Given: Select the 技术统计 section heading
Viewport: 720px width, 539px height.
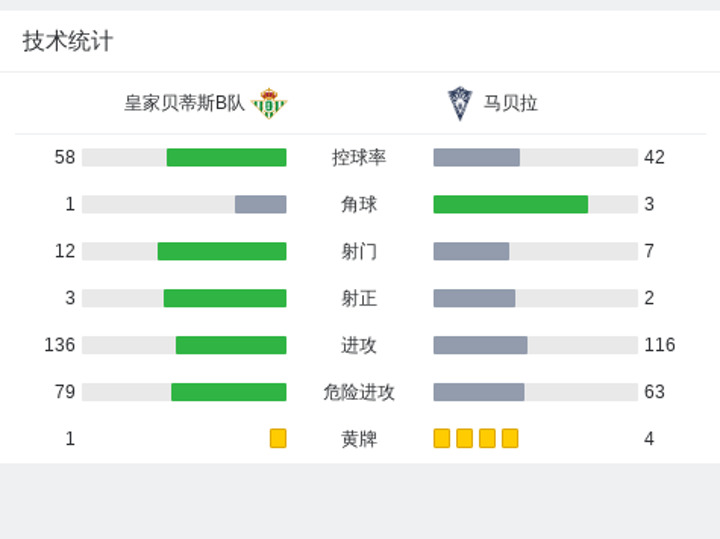Looking at the screenshot, I should pos(68,41).
